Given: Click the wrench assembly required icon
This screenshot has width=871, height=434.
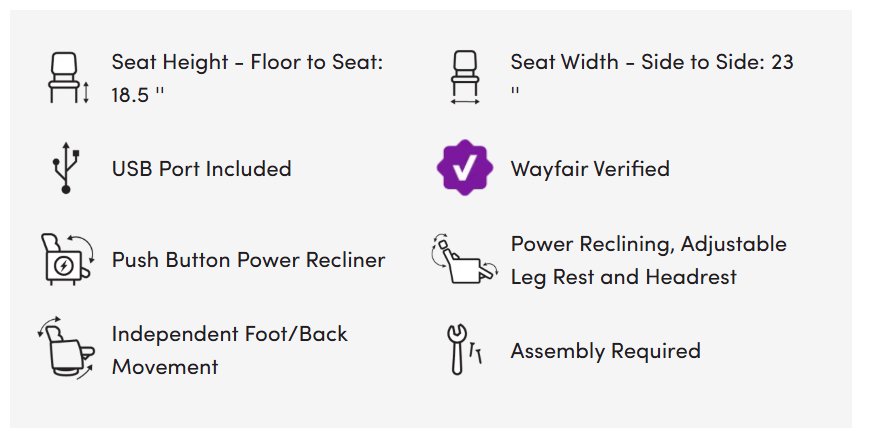Looking at the screenshot, I should [464, 350].
